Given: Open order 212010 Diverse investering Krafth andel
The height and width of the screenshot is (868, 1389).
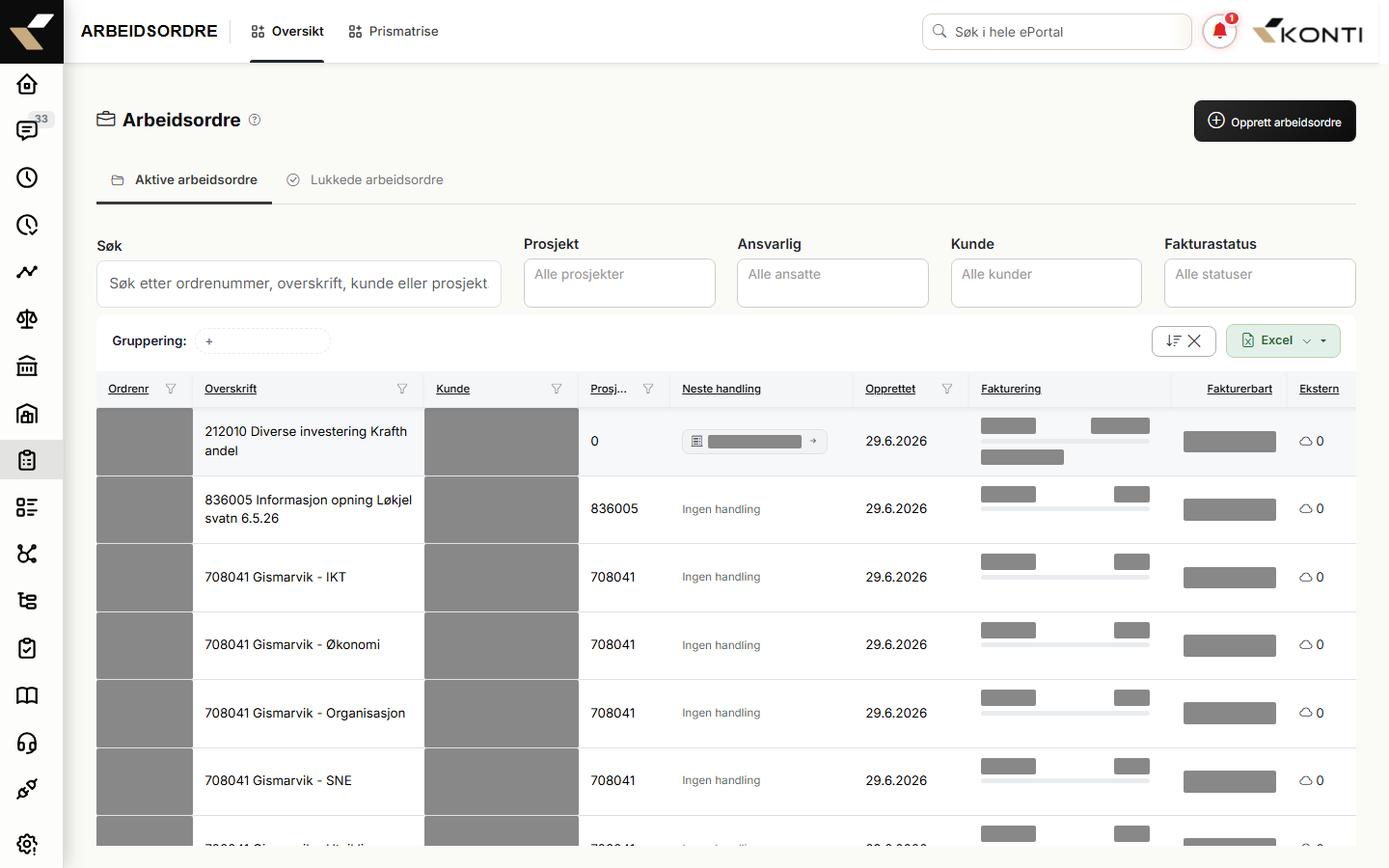Looking at the screenshot, I should [306, 441].
